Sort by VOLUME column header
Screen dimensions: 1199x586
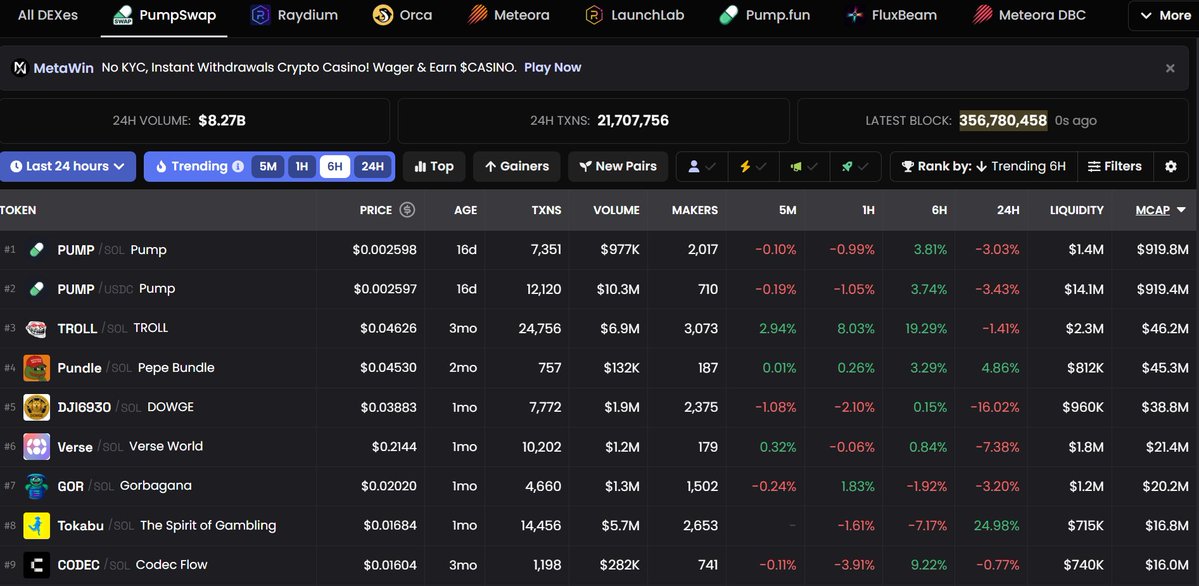616,210
